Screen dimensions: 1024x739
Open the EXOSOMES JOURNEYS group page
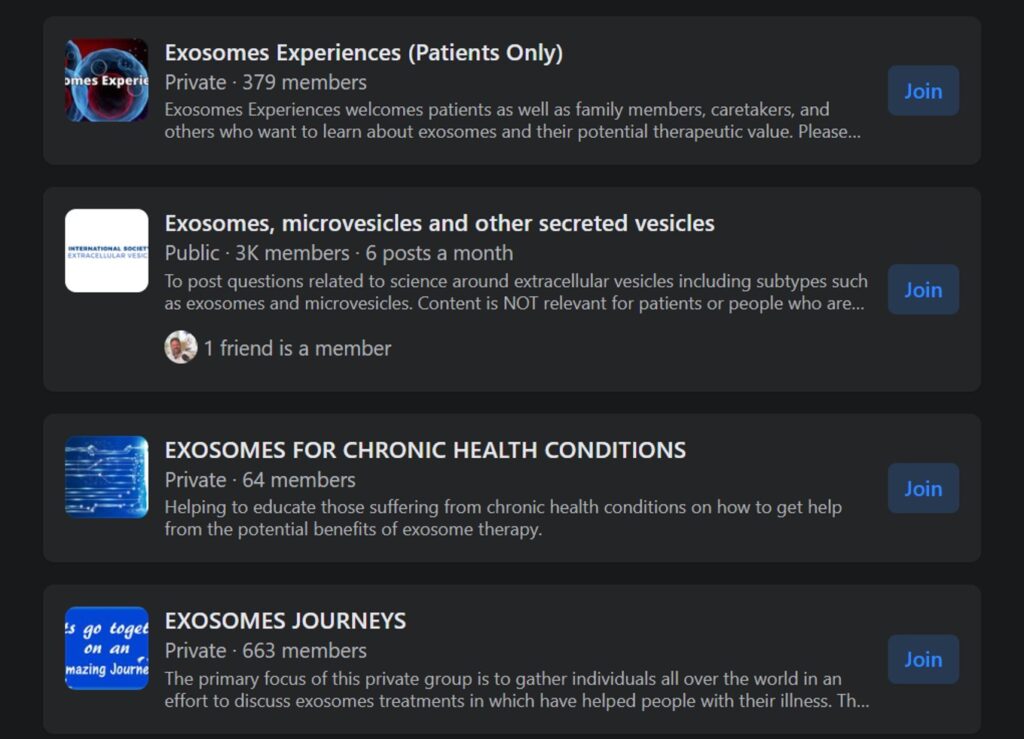[287, 620]
